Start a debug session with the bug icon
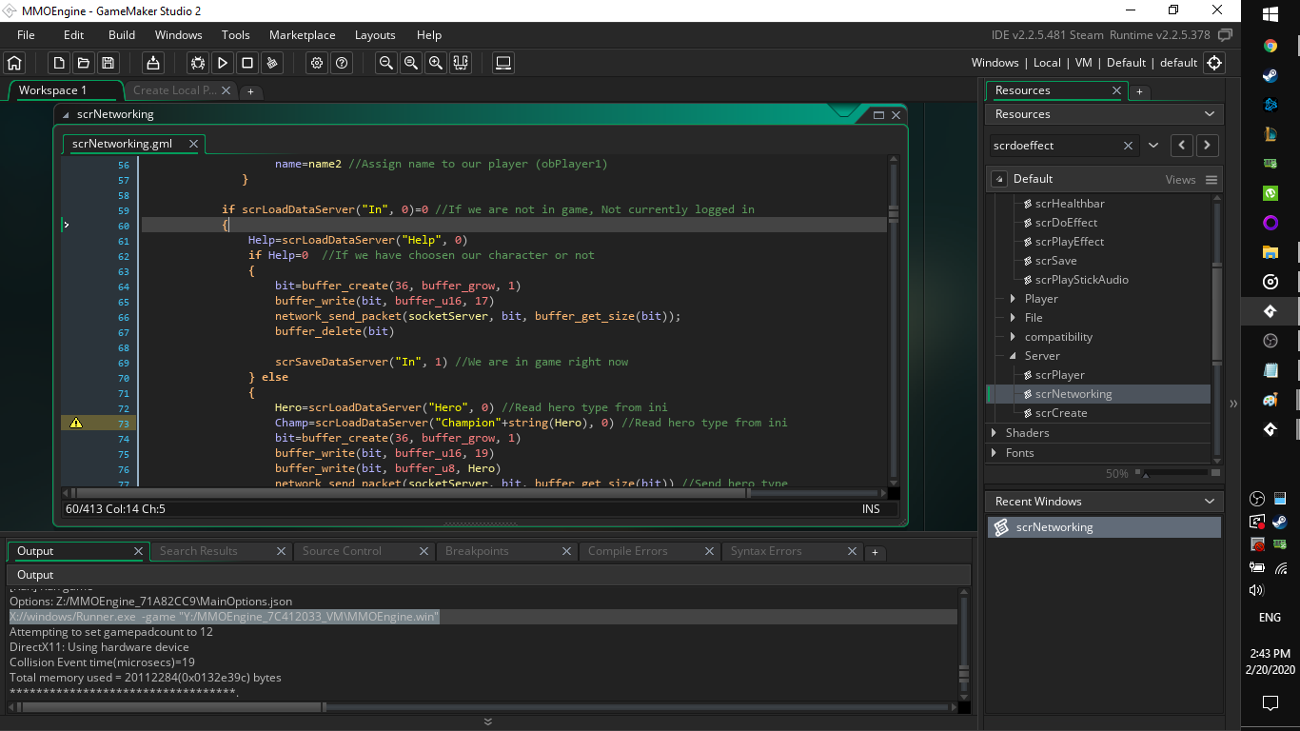 tap(197, 62)
